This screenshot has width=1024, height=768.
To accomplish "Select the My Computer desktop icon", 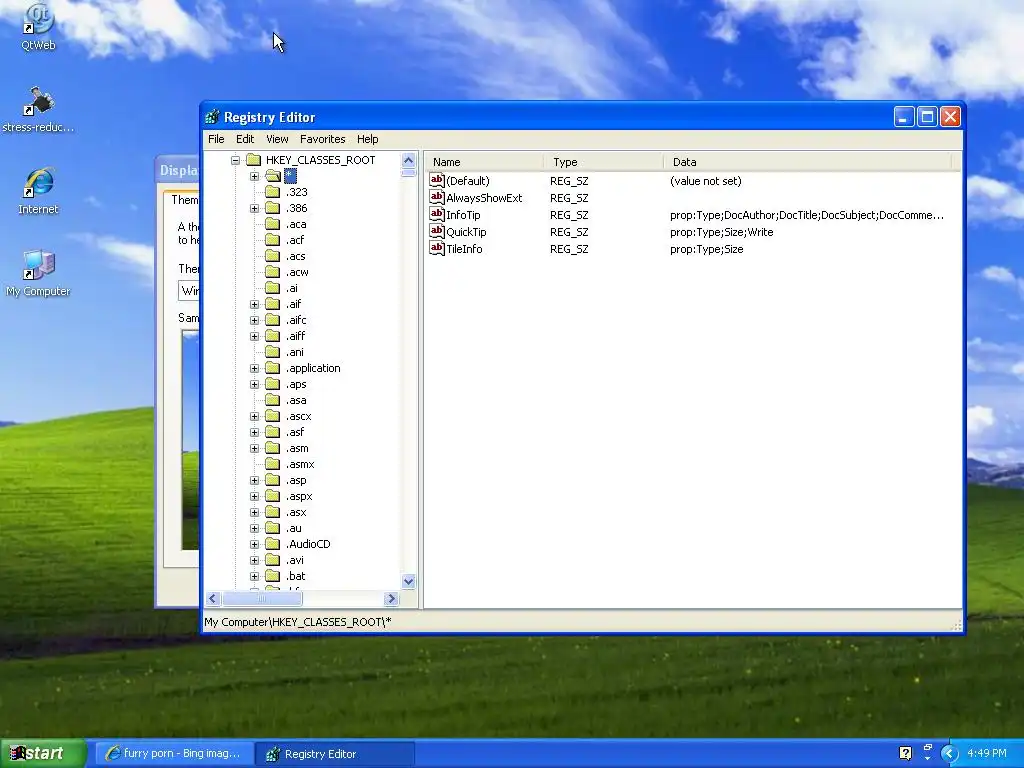I will click(x=39, y=265).
